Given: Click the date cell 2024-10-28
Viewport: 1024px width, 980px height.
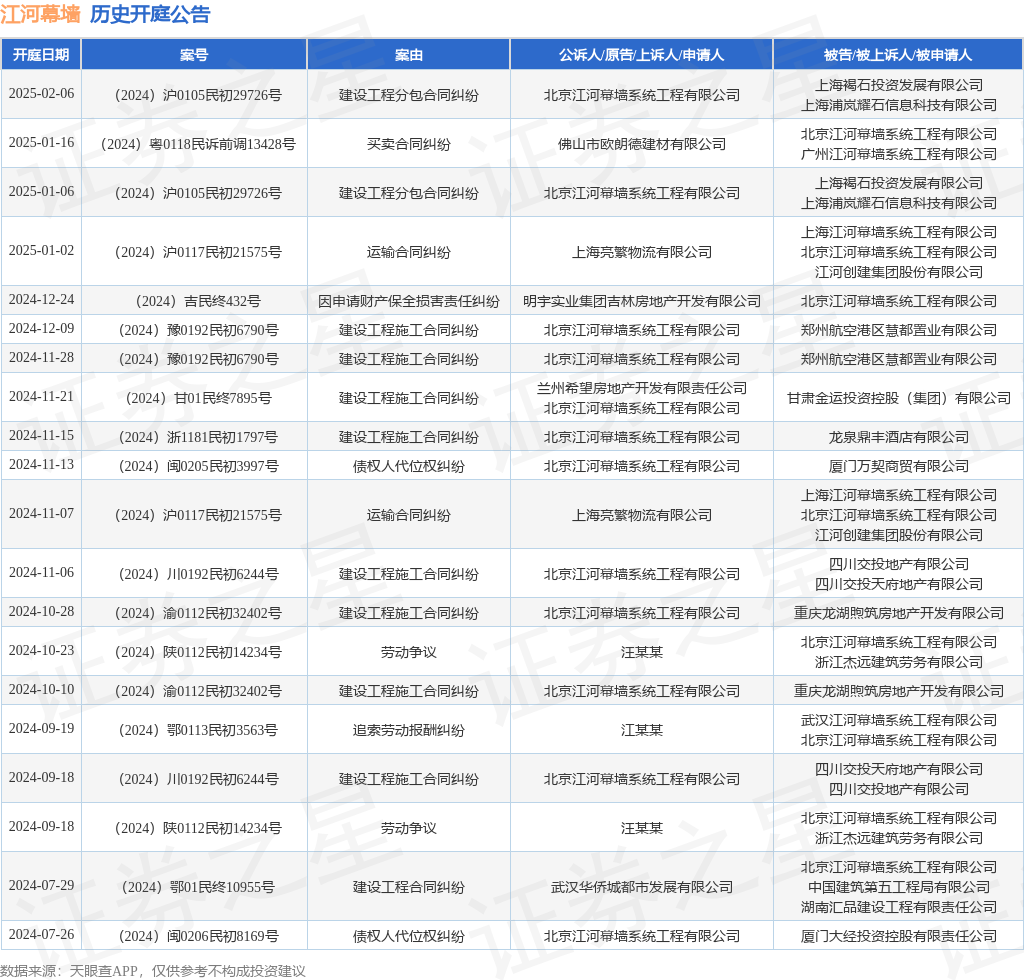Looking at the screenshot, I should [x=41, y=612].
